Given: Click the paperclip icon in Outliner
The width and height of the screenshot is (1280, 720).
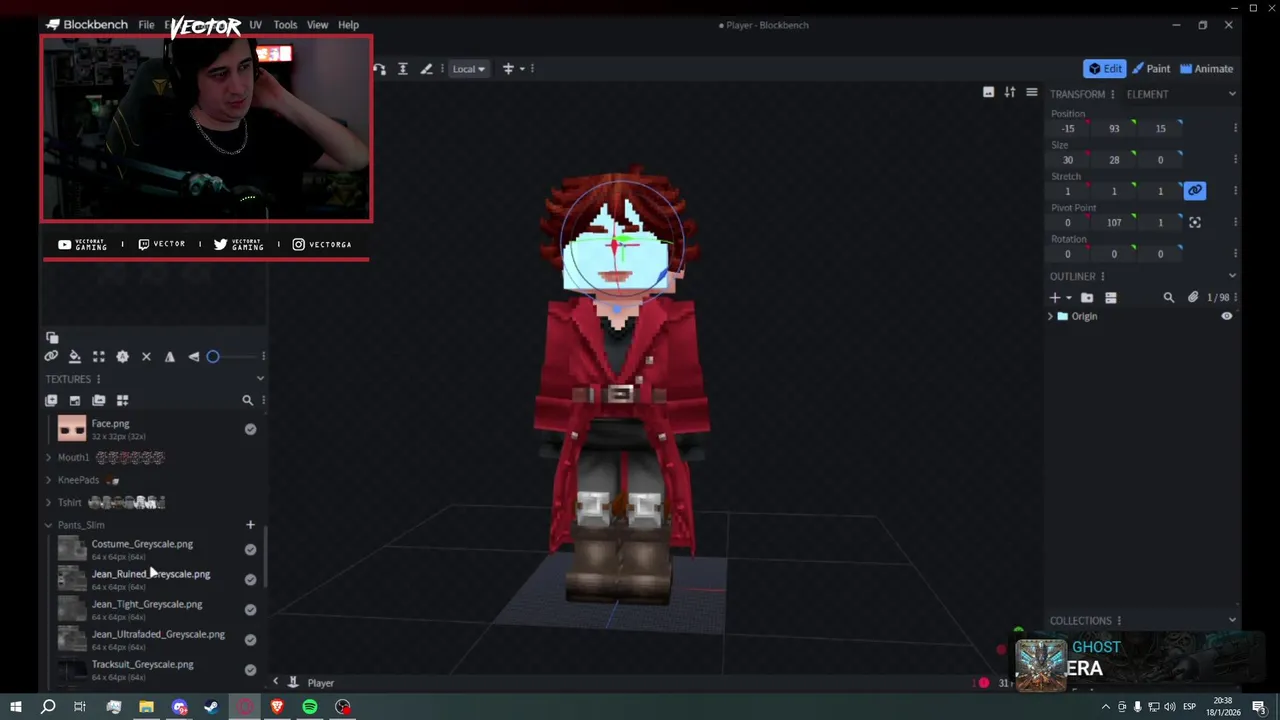Looking at the screenshot, I should point(1193,298).
